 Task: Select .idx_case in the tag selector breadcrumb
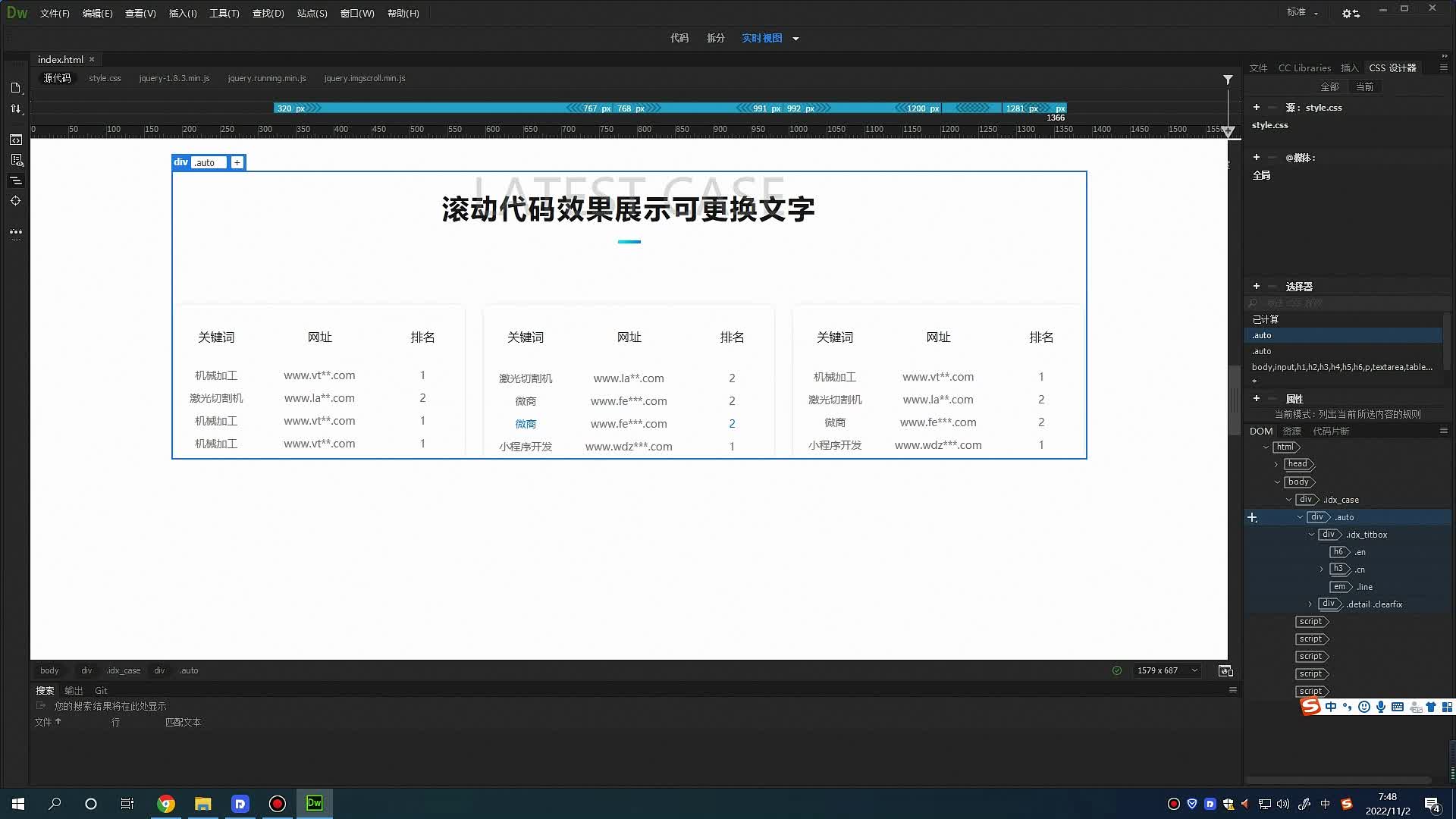click(124, 670)
